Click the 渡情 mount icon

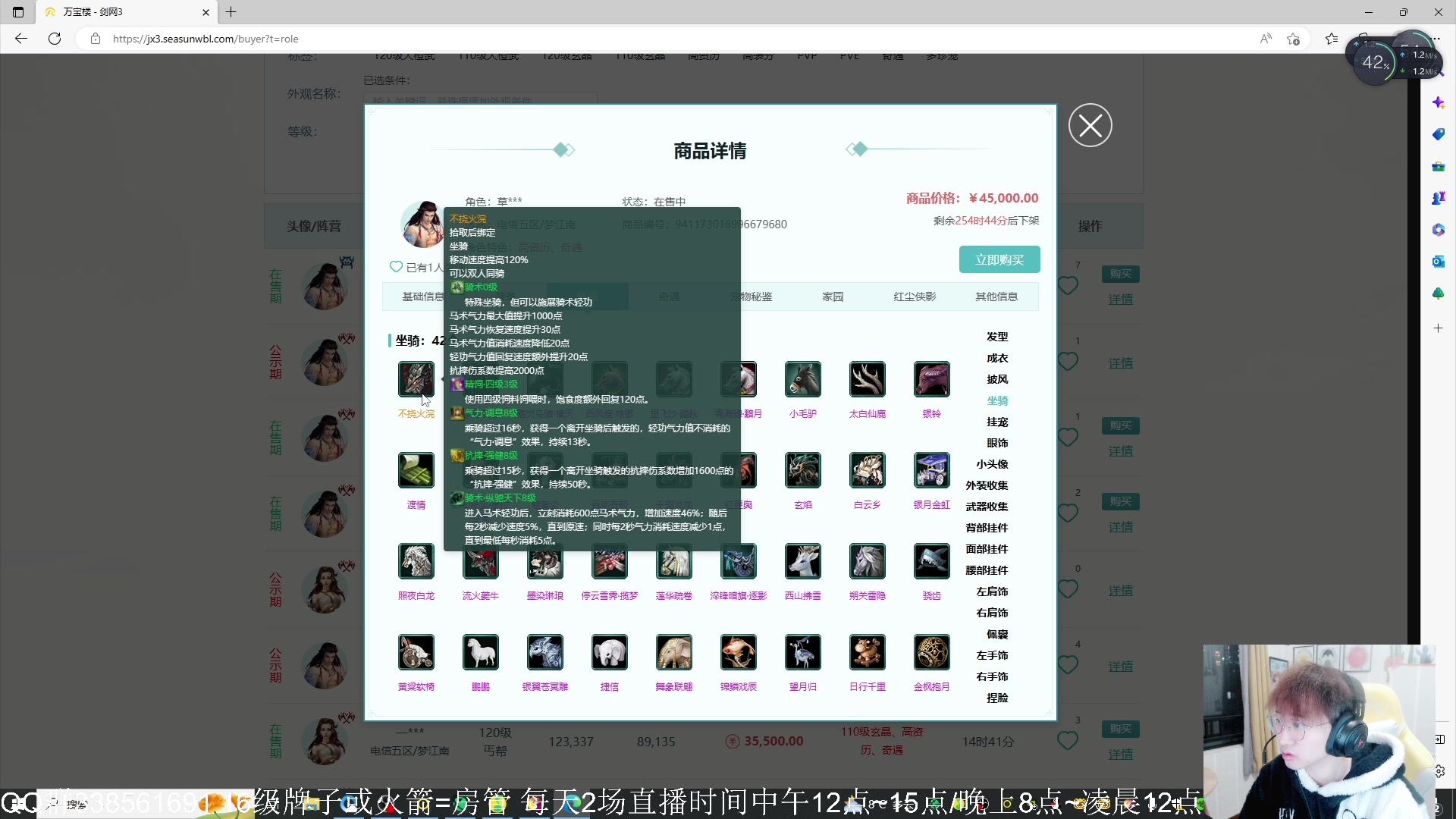pyautogui.click(x=416, y=470)
